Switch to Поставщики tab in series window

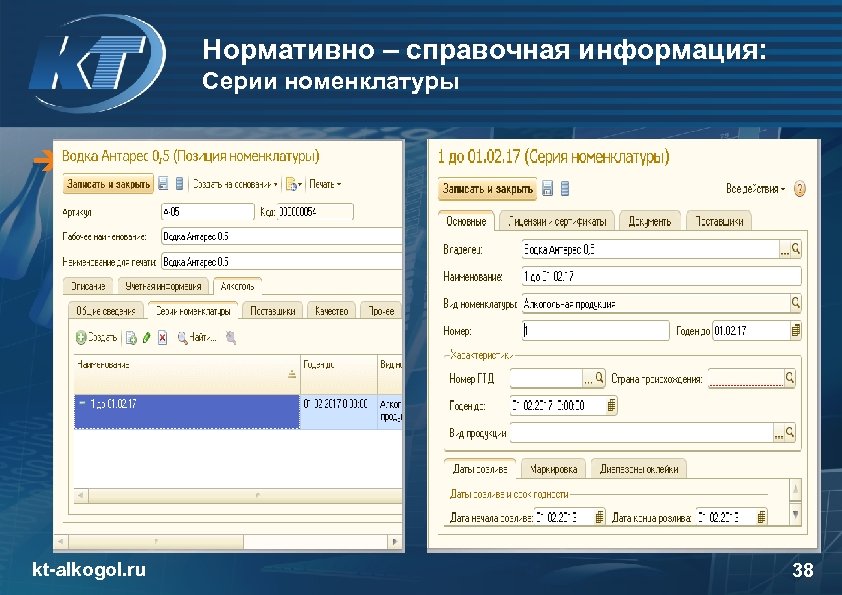point(719,221)
